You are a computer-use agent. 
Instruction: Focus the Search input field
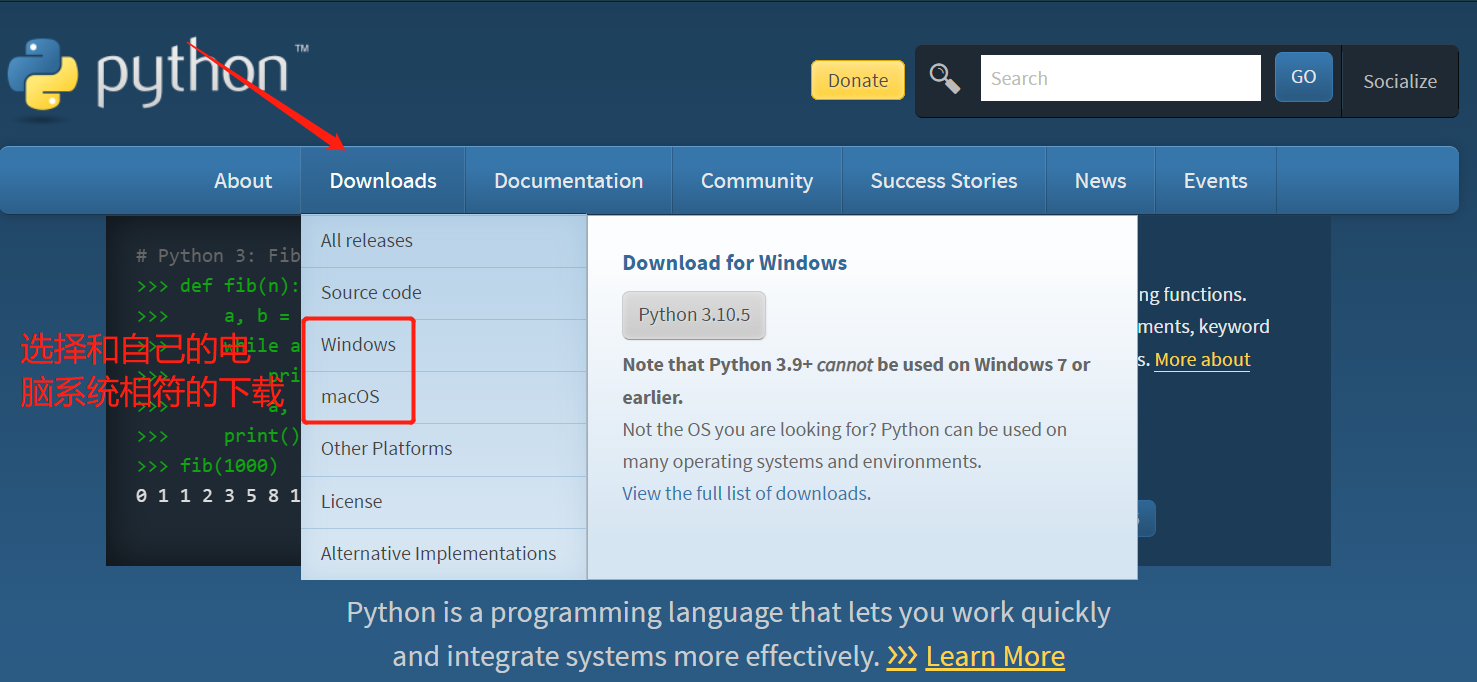click(1120, 78)
